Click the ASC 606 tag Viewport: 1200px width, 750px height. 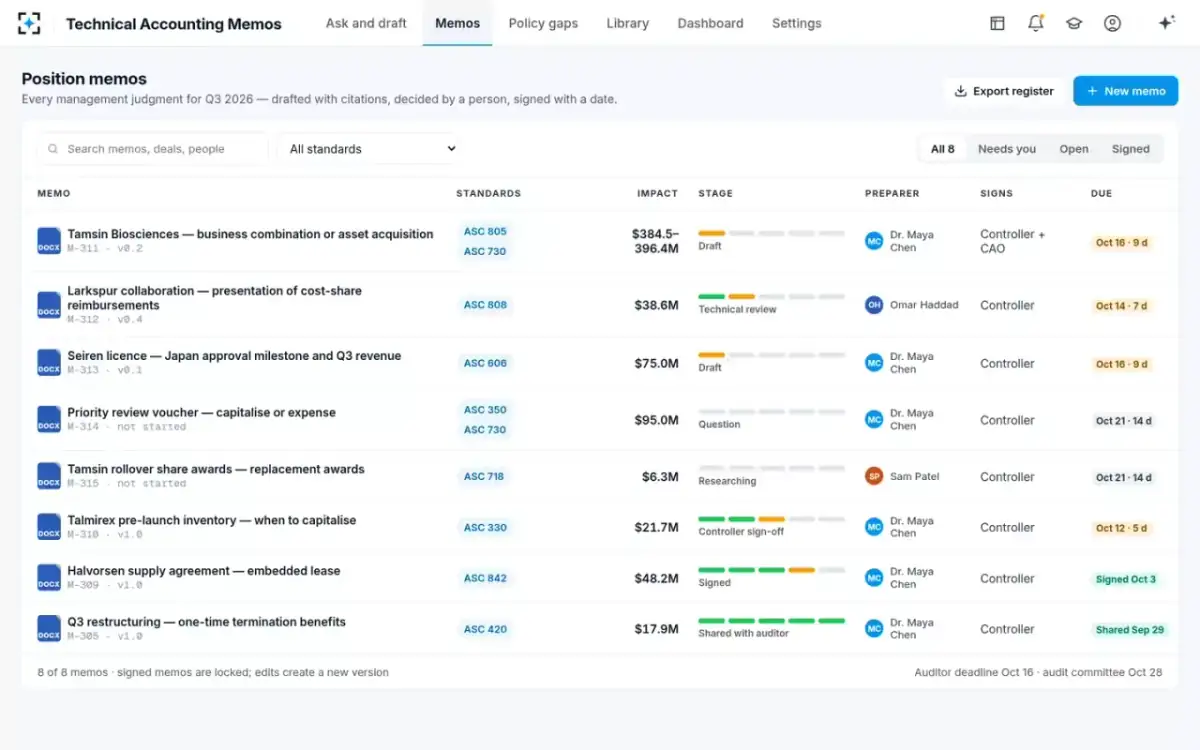(485, 363)
